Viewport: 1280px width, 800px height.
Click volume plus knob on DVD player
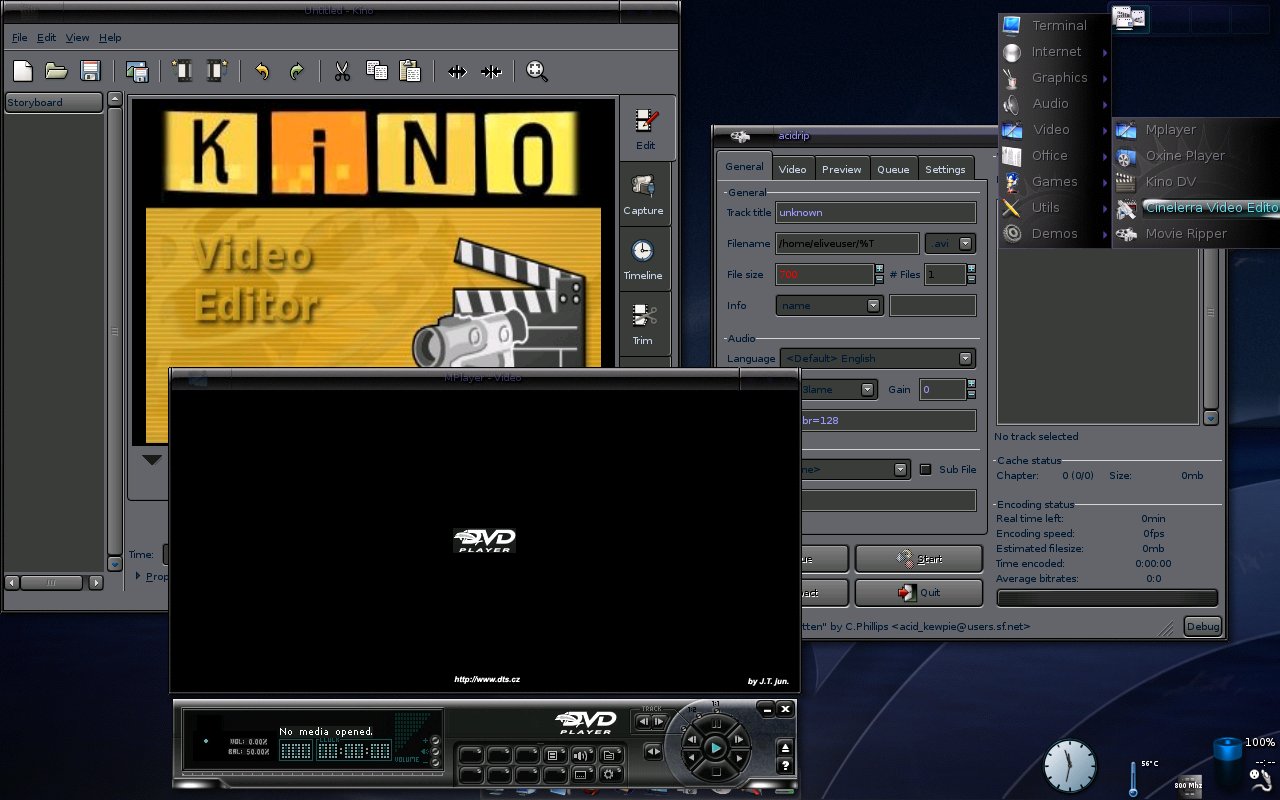click(435, 740)
